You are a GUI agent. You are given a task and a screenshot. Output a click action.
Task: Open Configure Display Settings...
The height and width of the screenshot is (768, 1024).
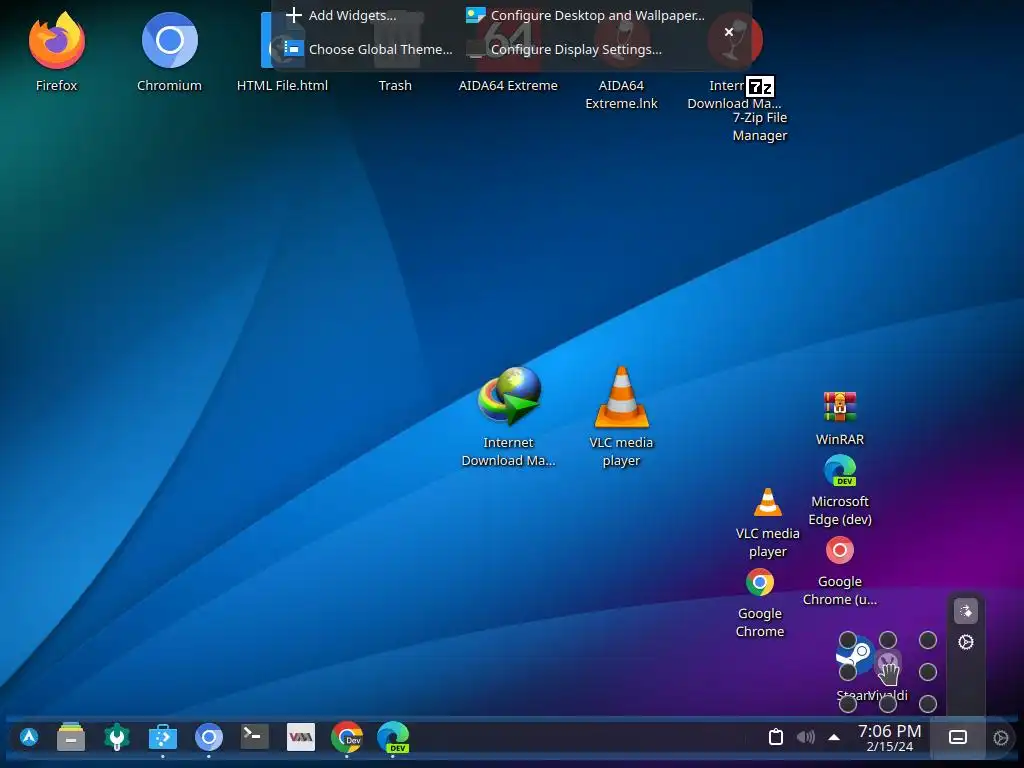564,49
